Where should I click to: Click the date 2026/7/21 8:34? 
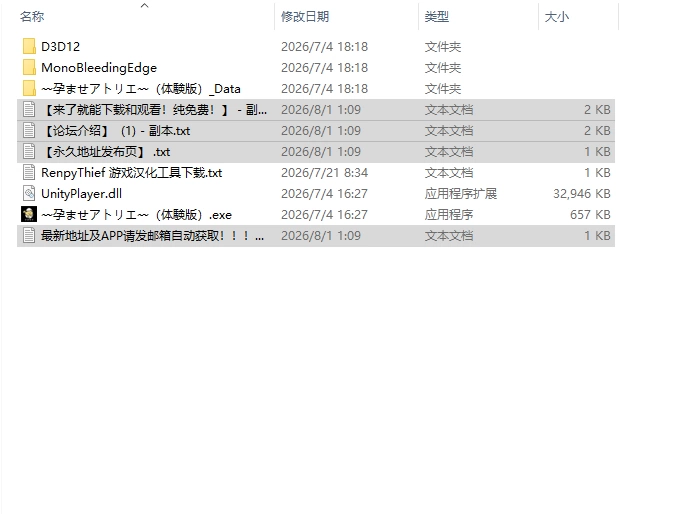(325, 173)
